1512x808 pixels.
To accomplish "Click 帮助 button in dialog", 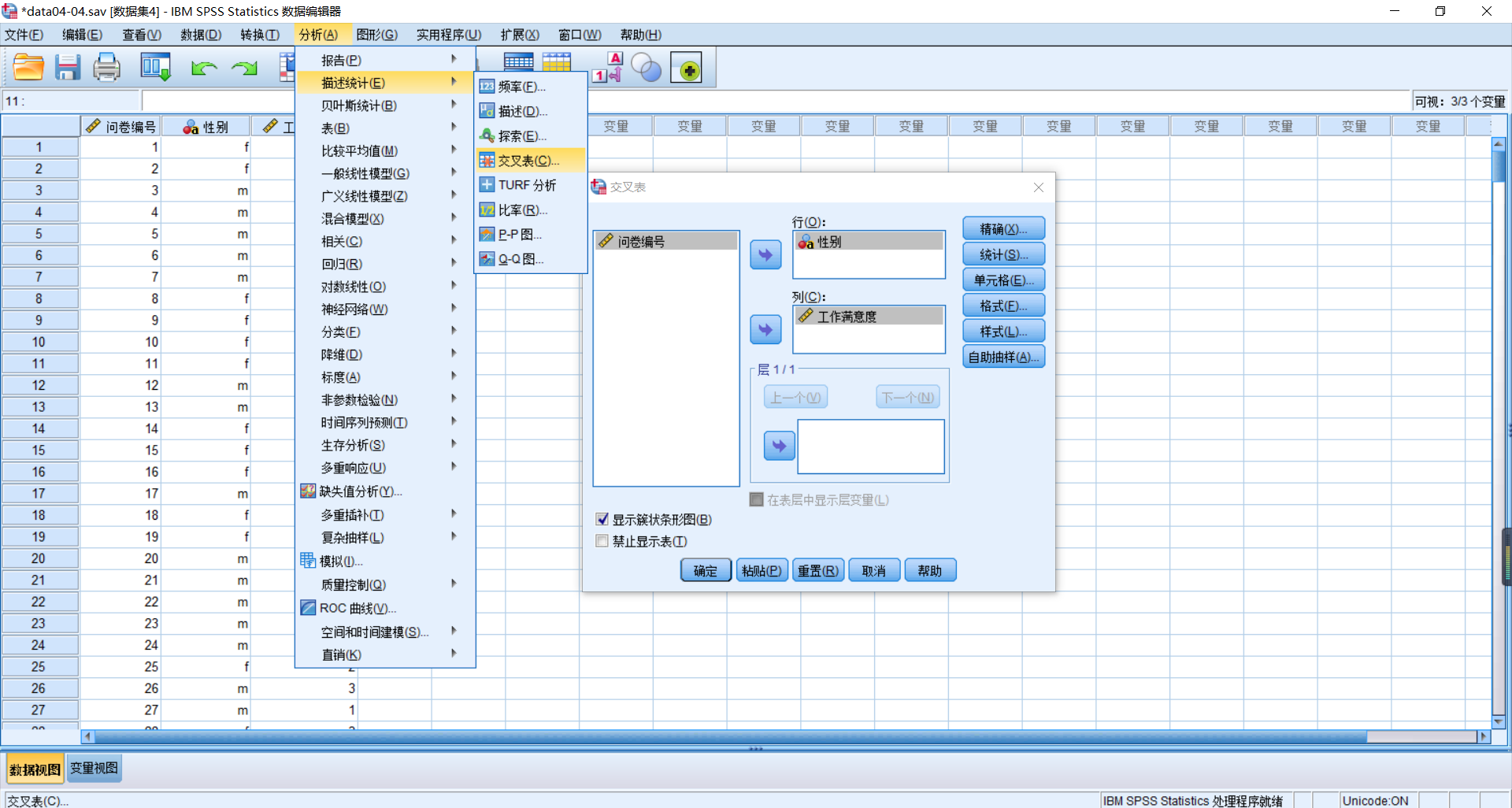I will (930, 571).
